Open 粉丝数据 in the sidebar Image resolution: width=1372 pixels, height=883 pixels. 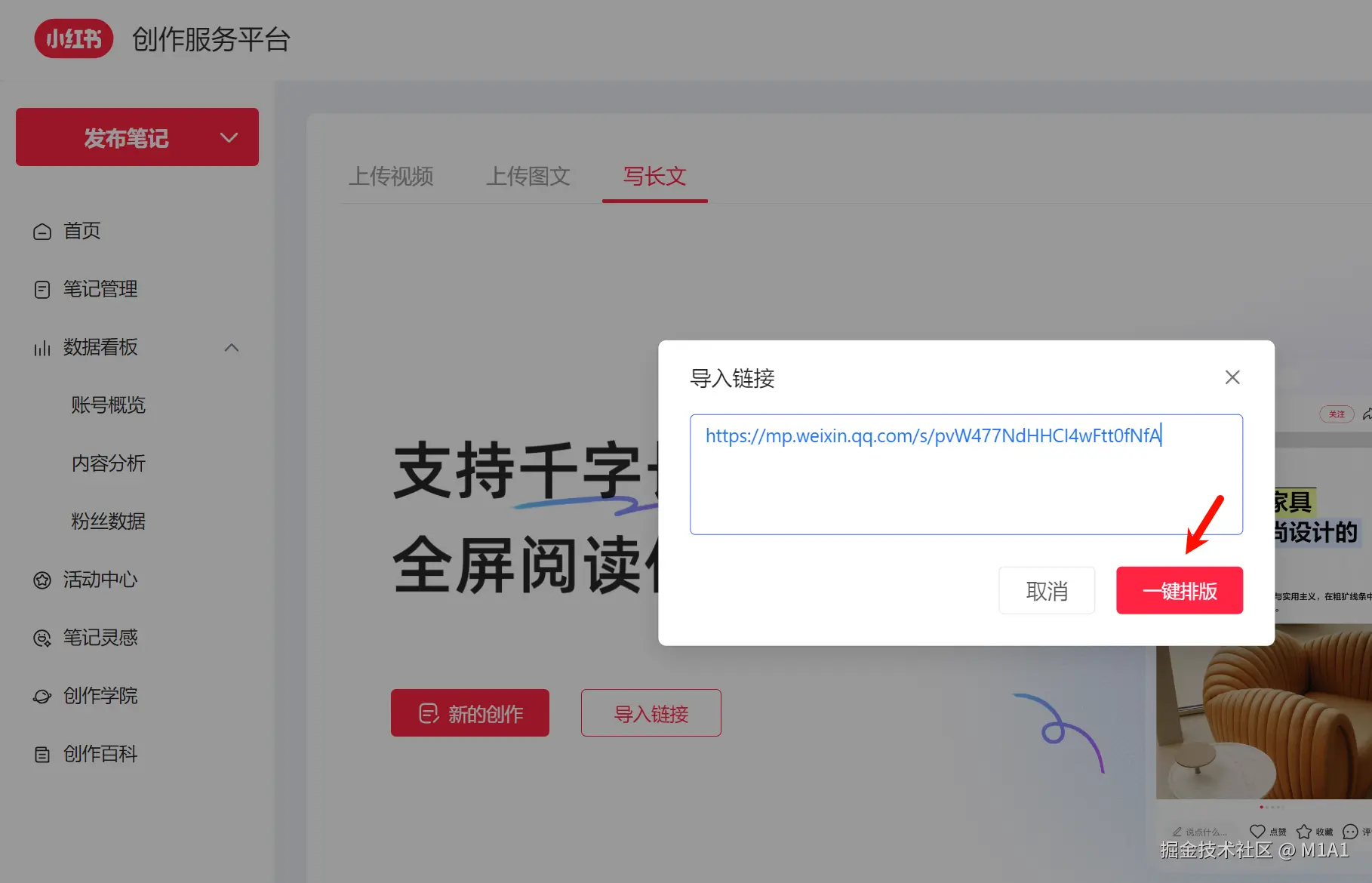pyautogui.click(x=108, y=521)
